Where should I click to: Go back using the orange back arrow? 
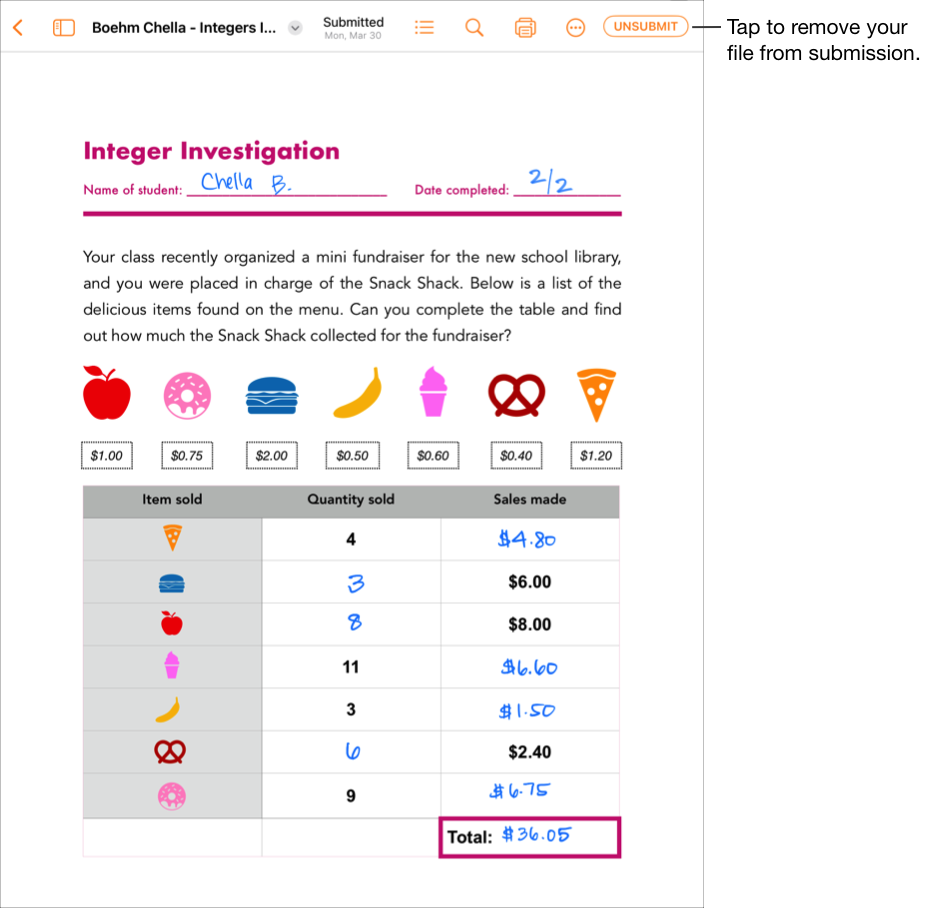18,27
